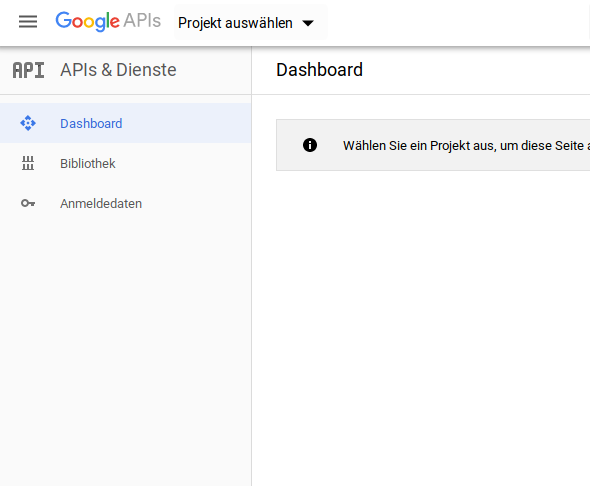Click the Dashboard sidebar icon
The image size is (590, 486).
click(x=28, y=123)
